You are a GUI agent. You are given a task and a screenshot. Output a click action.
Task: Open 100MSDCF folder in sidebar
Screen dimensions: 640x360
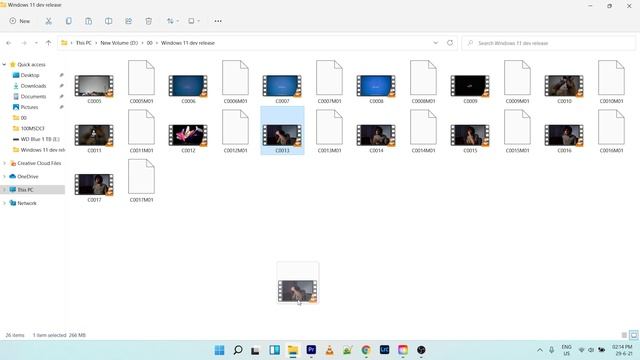pyautogui.click(x=32, y=128)
